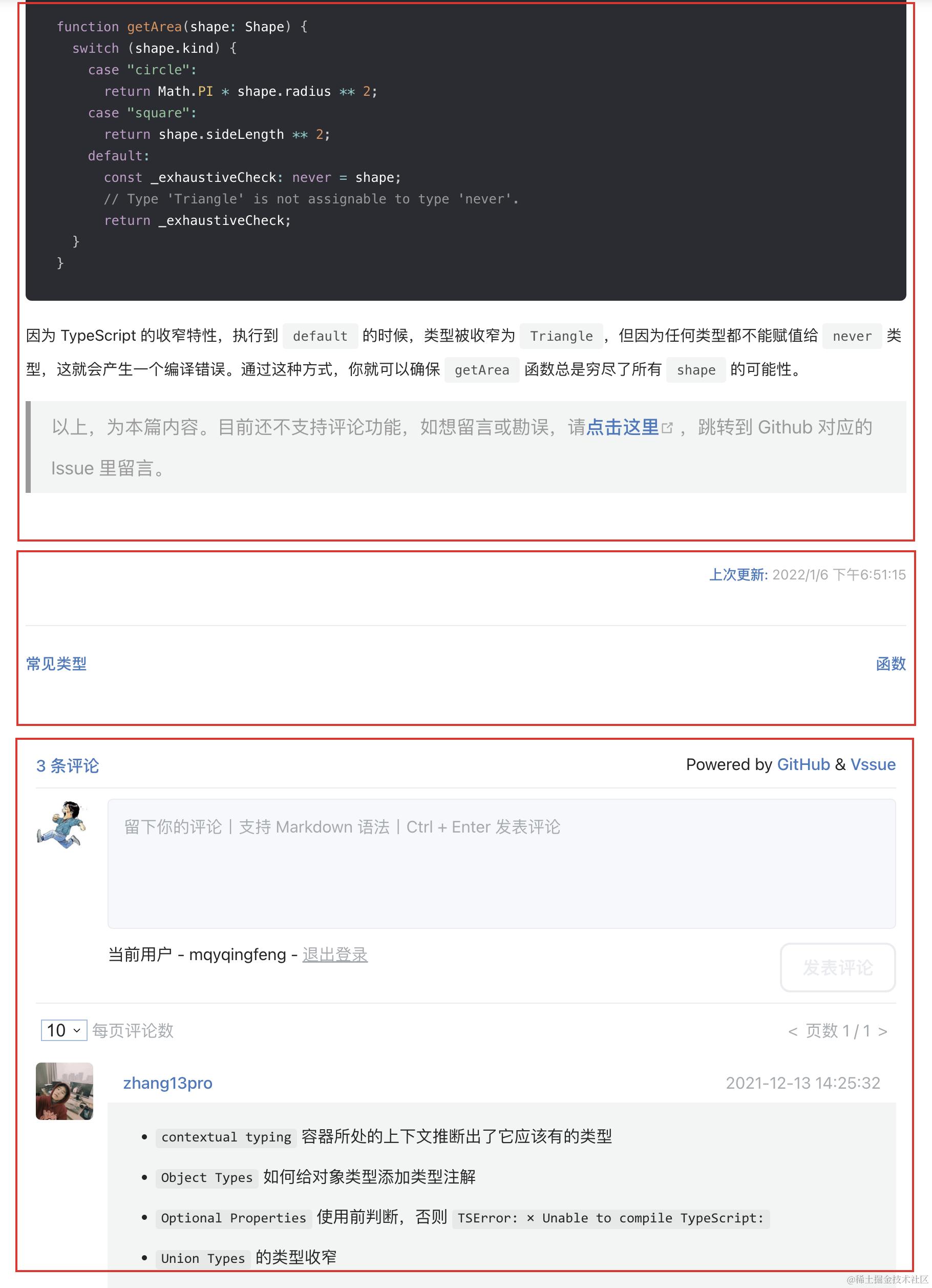Navigate to next page 函数
Image resolution: width=932 pixels, height=1288 pixels.
[x=891, y=663]
